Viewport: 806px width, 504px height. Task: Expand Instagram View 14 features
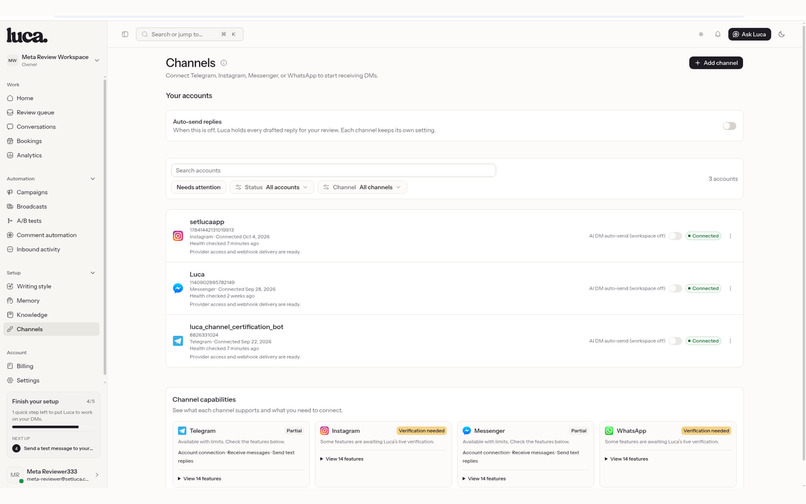click(342, 459)
